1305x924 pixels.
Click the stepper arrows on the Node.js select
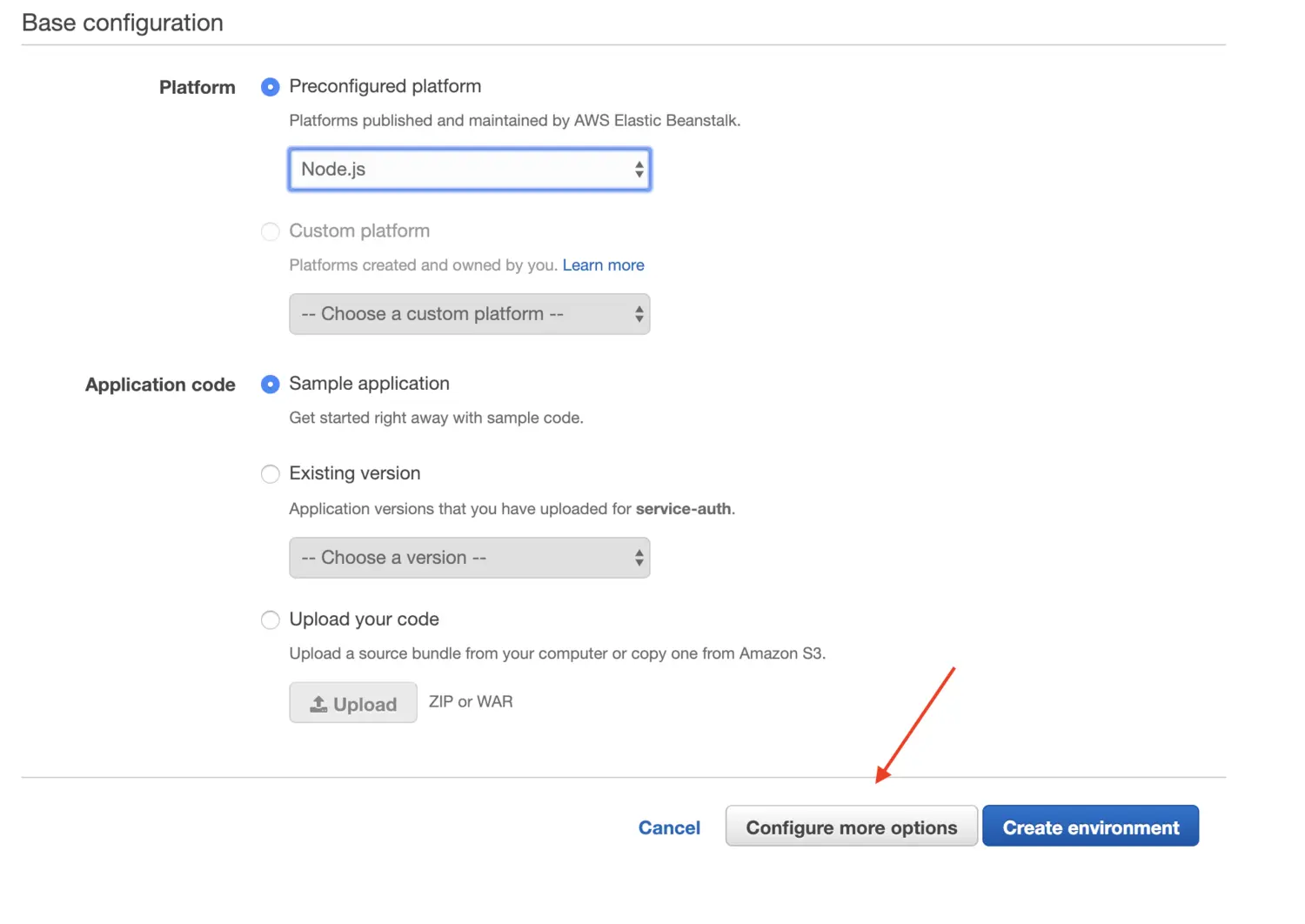639,170
